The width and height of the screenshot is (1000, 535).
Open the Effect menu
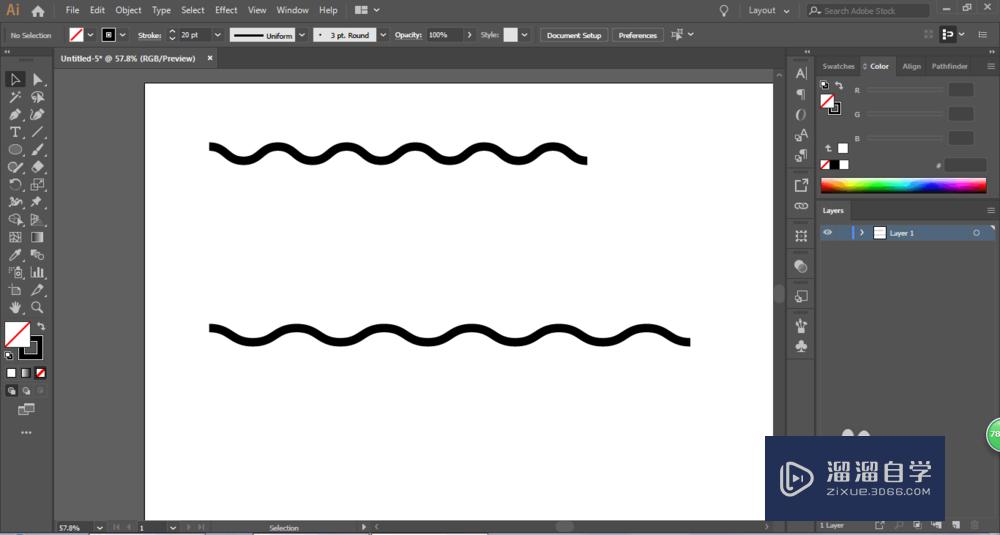point(226,10)
